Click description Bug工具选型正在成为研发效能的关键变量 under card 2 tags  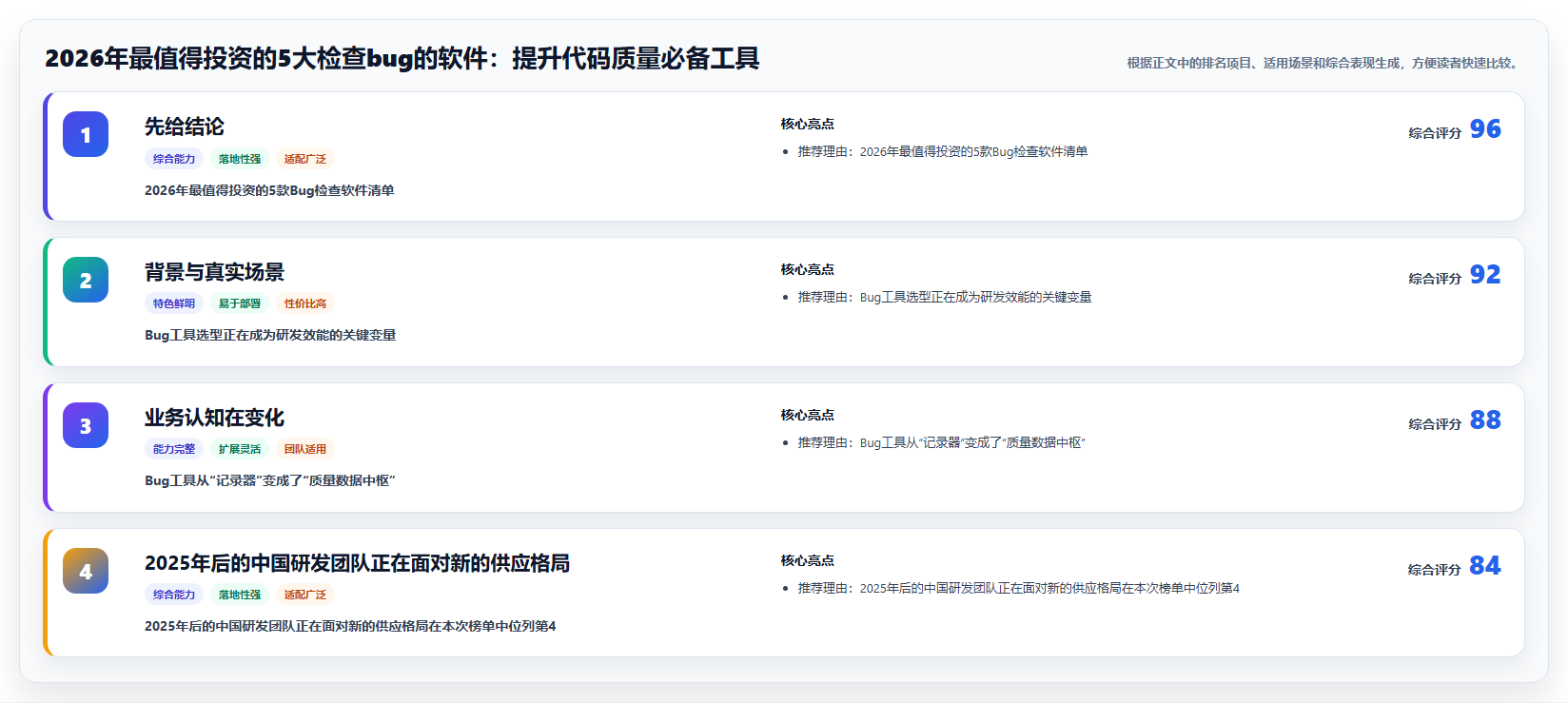click(270, 335)
